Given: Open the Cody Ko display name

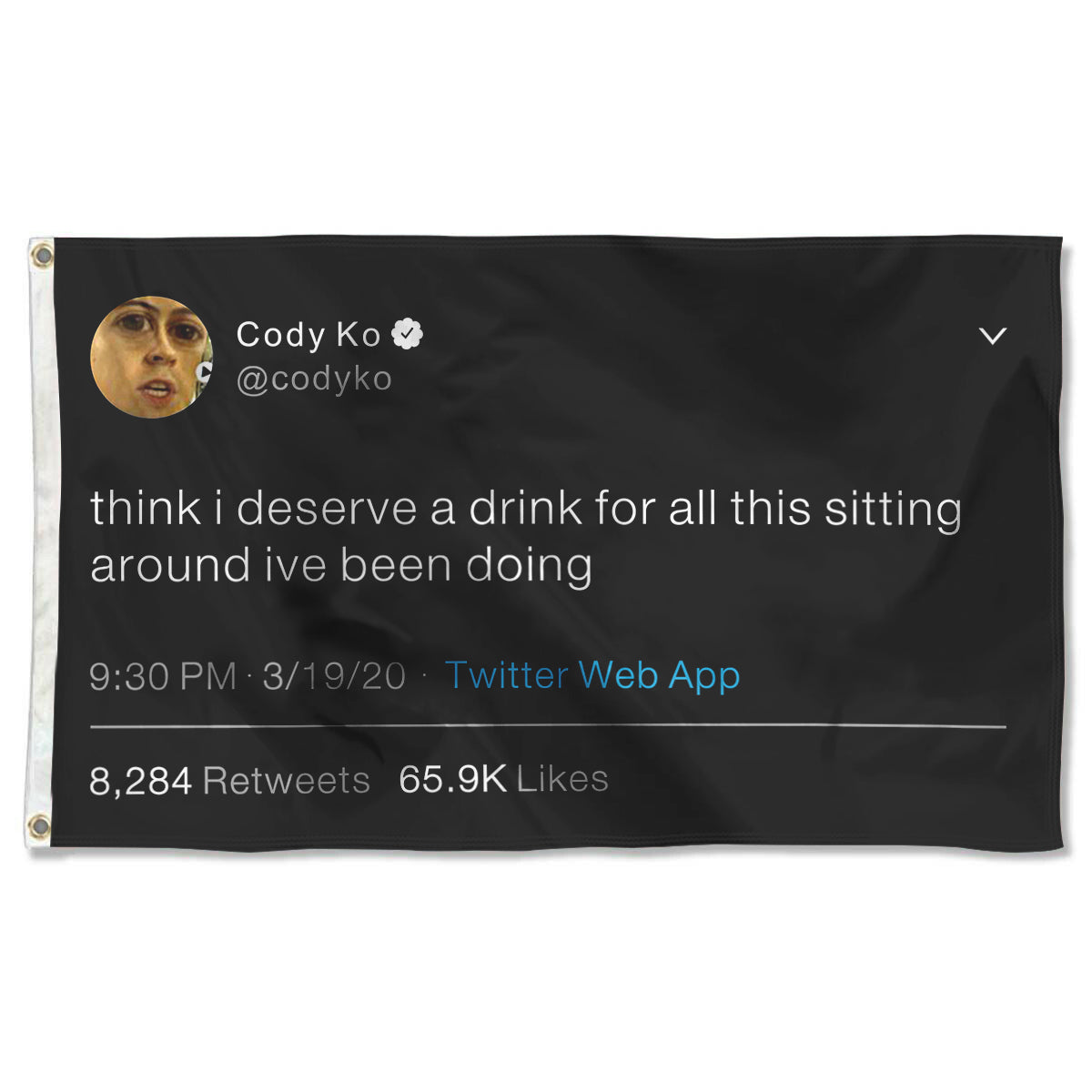Looking at the screenshot, I should [308, 335].
